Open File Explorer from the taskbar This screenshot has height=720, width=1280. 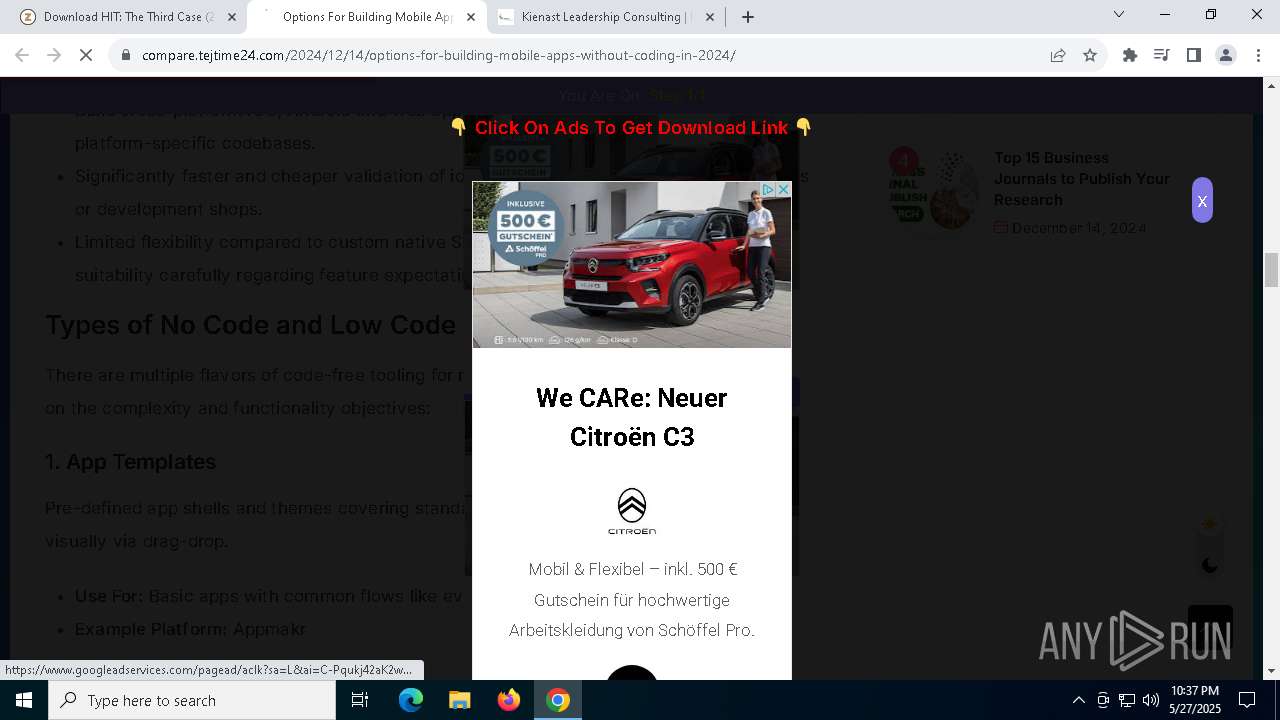click(460, 700)
